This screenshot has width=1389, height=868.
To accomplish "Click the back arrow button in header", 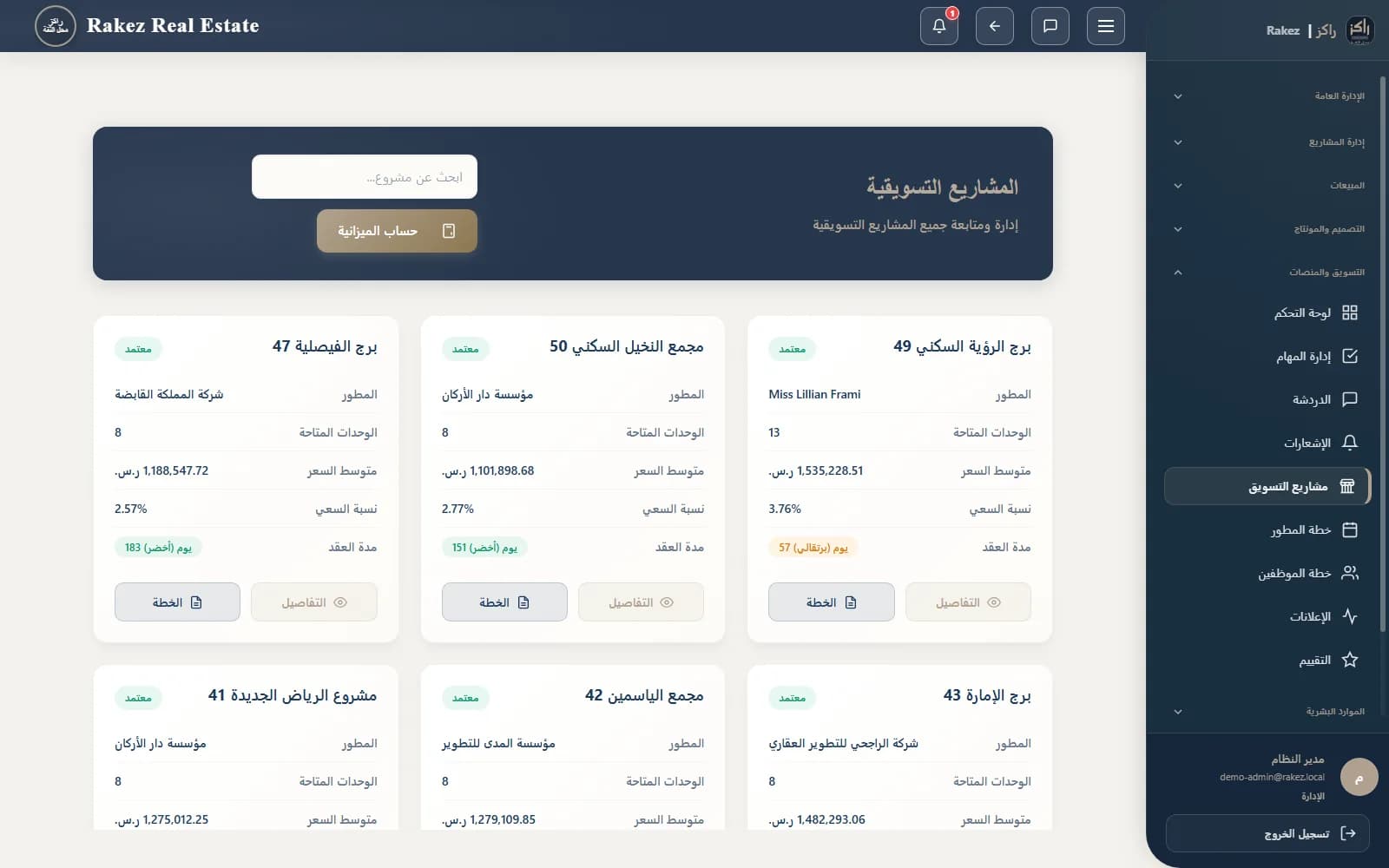I will pyautogui.click(x=995, y=26).
